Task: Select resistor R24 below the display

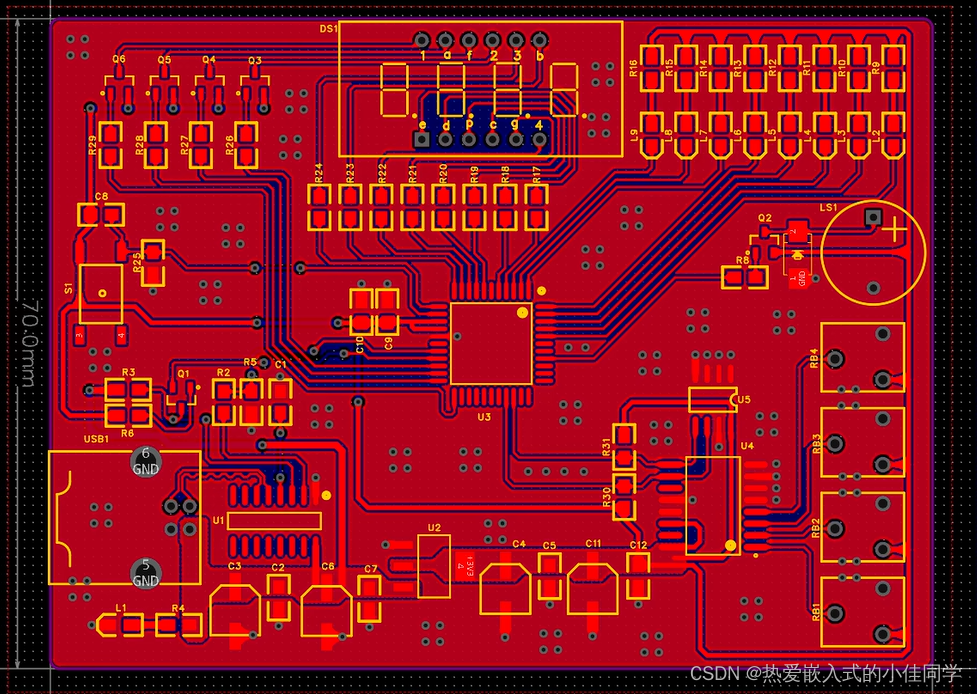Action: coord(319,207)
